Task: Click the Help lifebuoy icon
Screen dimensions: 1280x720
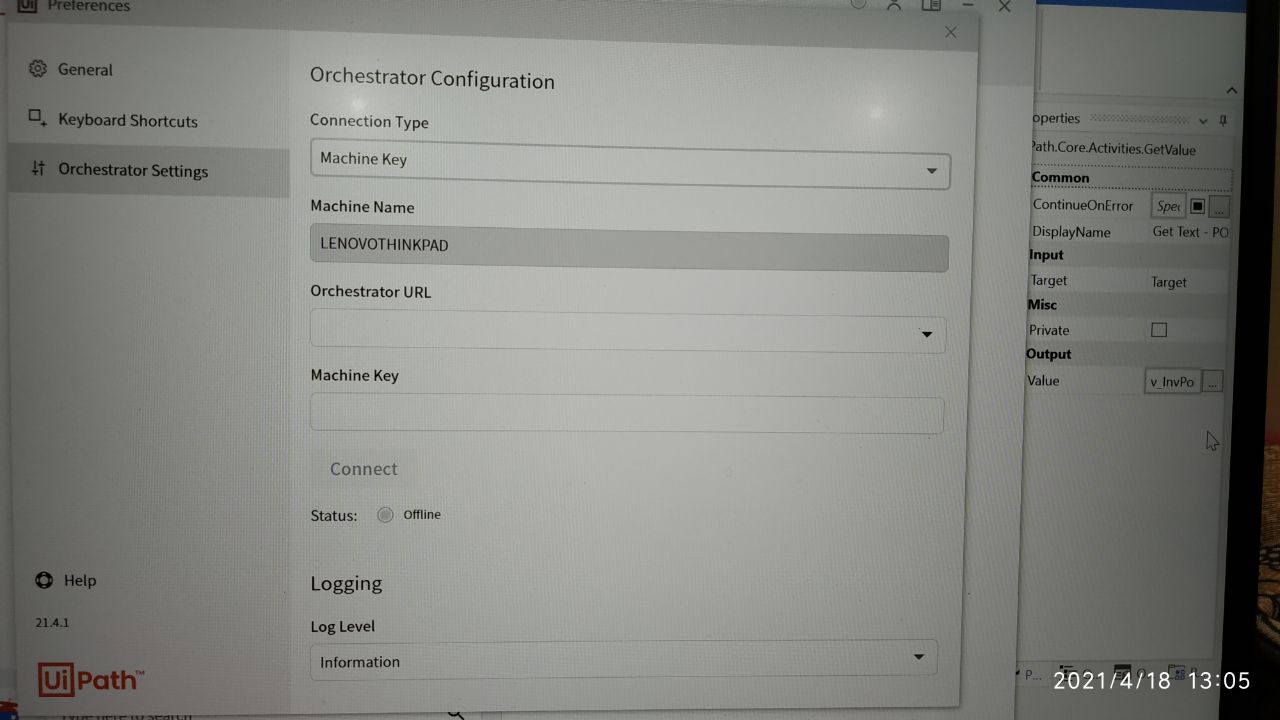Action: point(44,580)
